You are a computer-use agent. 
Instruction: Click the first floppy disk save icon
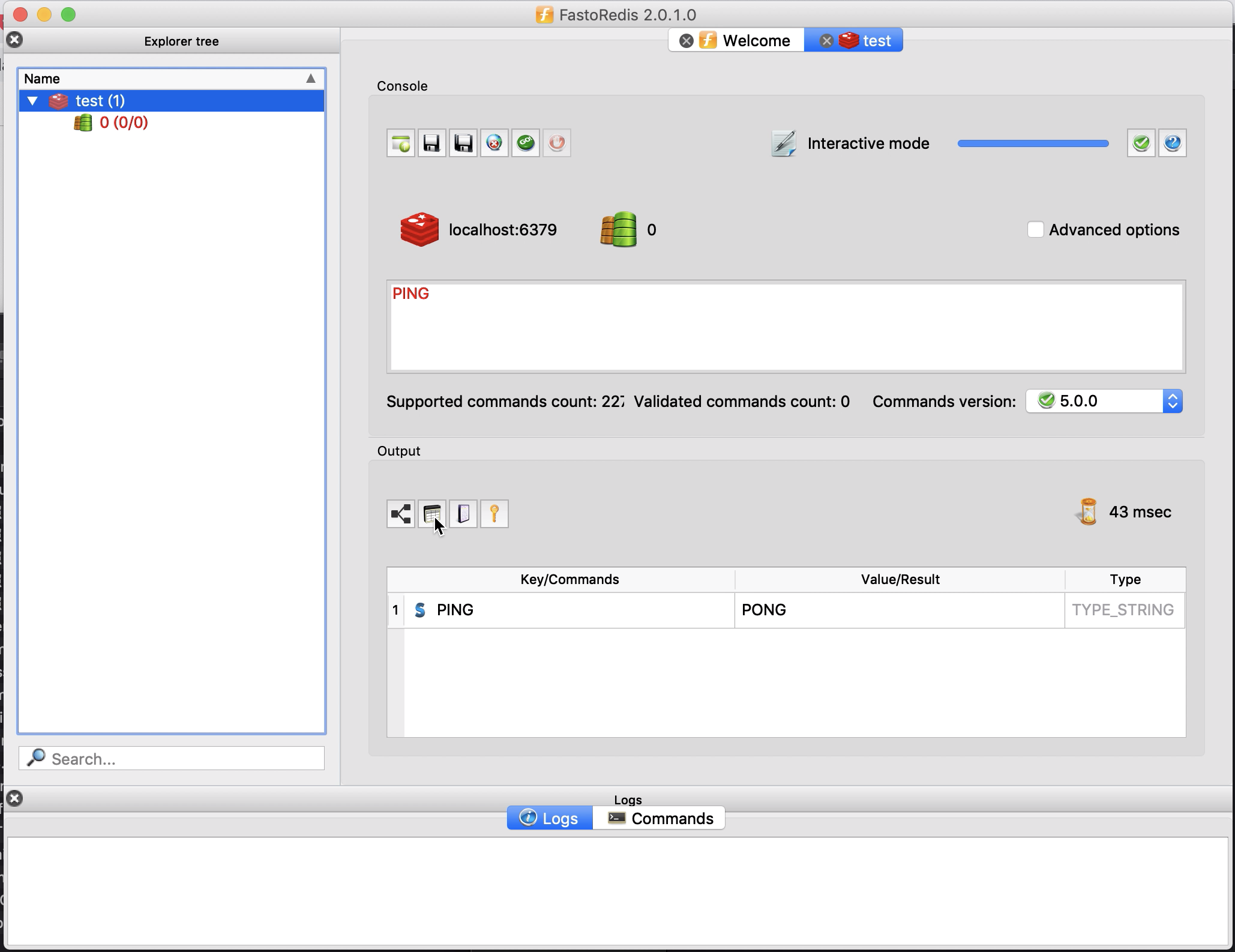click(432, 143)
